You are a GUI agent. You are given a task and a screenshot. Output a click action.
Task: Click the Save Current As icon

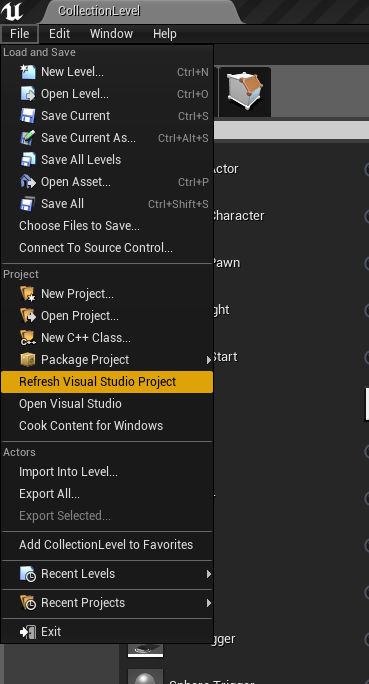[28, 138]
